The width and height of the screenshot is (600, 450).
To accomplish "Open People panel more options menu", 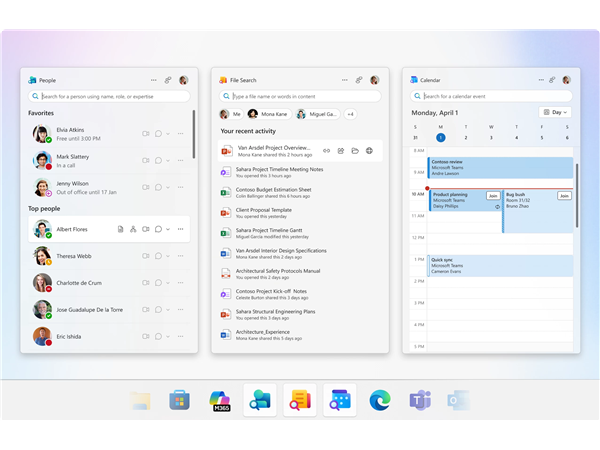I will coord(153,79).
